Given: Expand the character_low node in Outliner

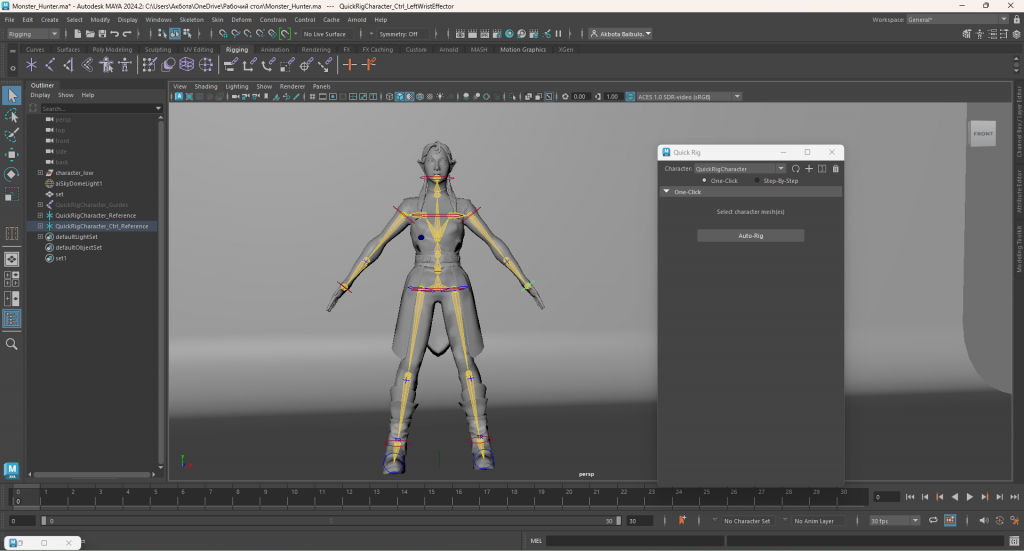Looking at the screenshot, I should click(x=40, y=173).
